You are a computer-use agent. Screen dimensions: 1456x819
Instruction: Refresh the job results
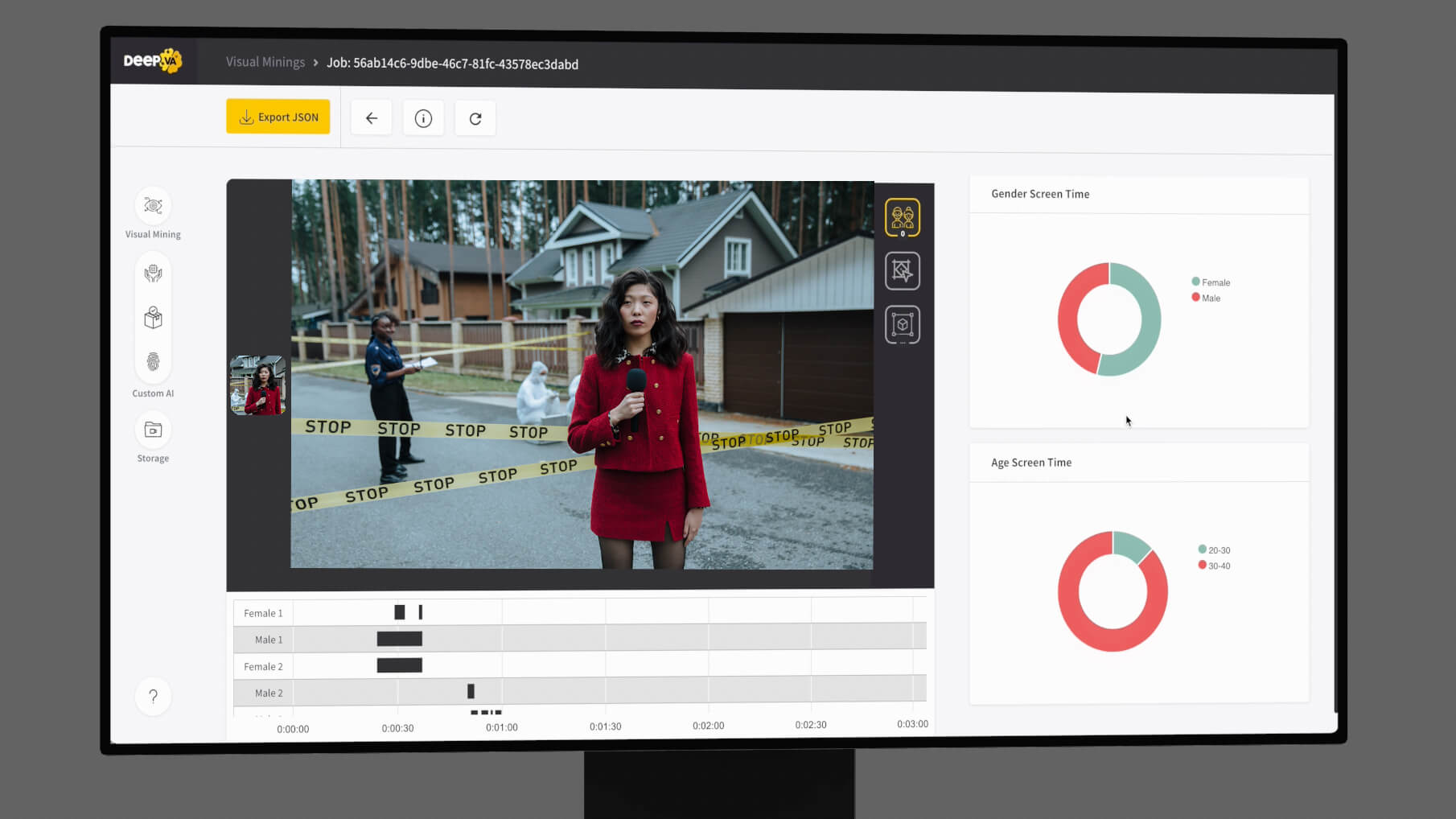(475, 119)
